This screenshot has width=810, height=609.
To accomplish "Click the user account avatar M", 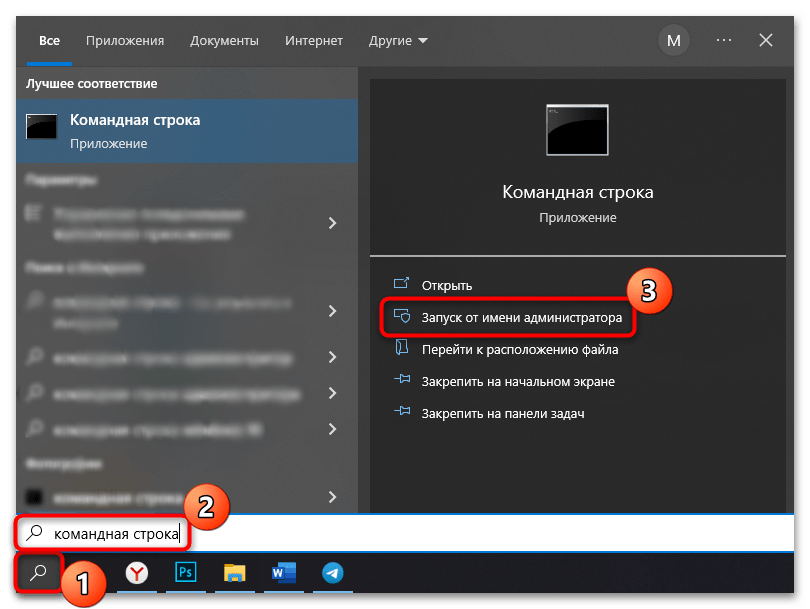I will pyautogui.click(x=673, y=41).
